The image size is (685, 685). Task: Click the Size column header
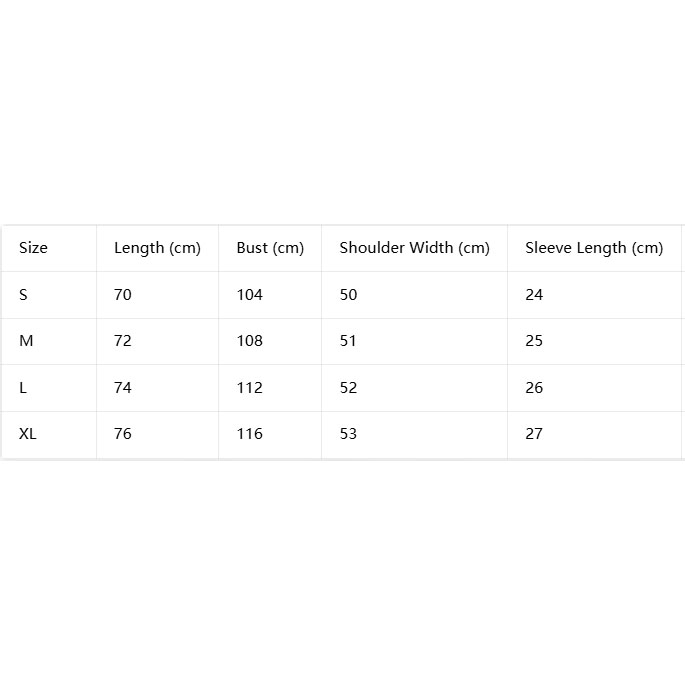33,248
